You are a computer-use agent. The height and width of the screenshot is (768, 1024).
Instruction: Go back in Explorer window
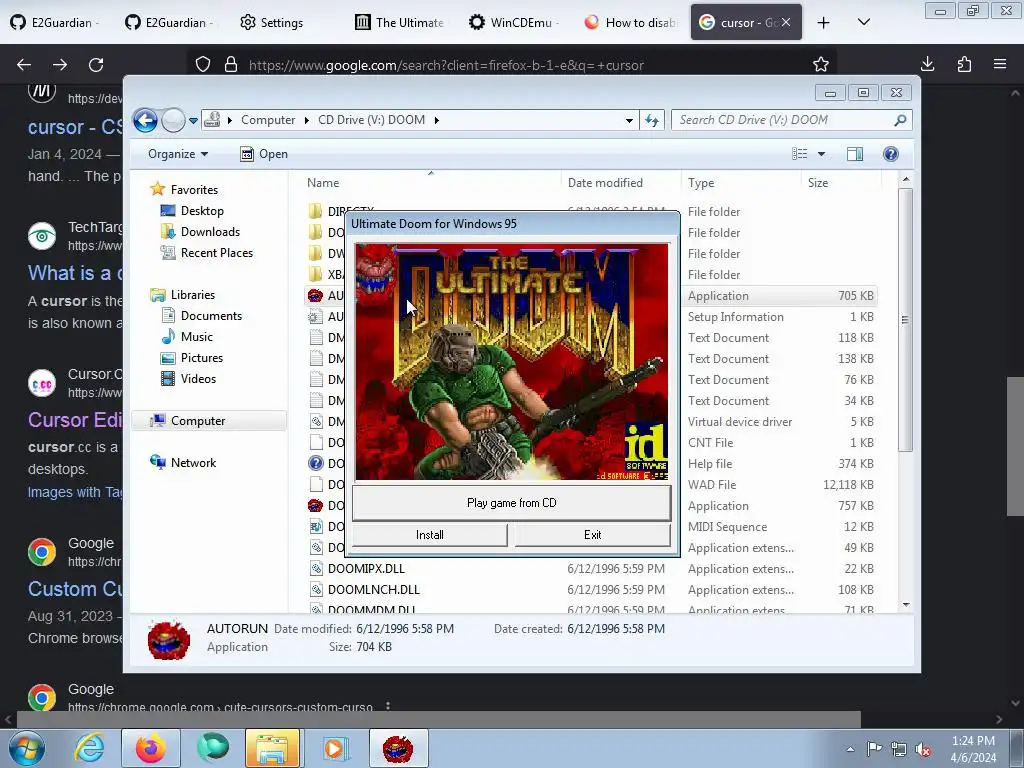point(145,120)
